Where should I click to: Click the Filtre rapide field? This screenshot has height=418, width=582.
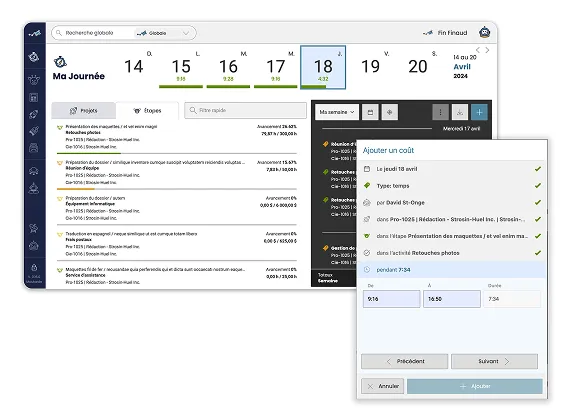(x=245, y=110)
